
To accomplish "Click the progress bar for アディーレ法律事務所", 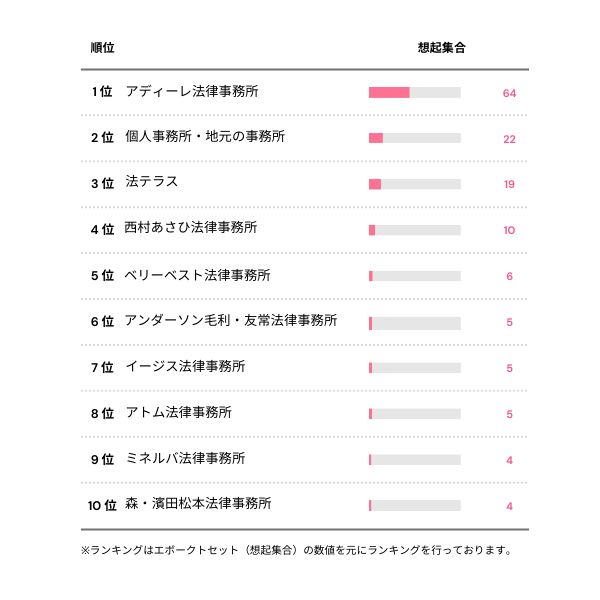I will 414,93.
